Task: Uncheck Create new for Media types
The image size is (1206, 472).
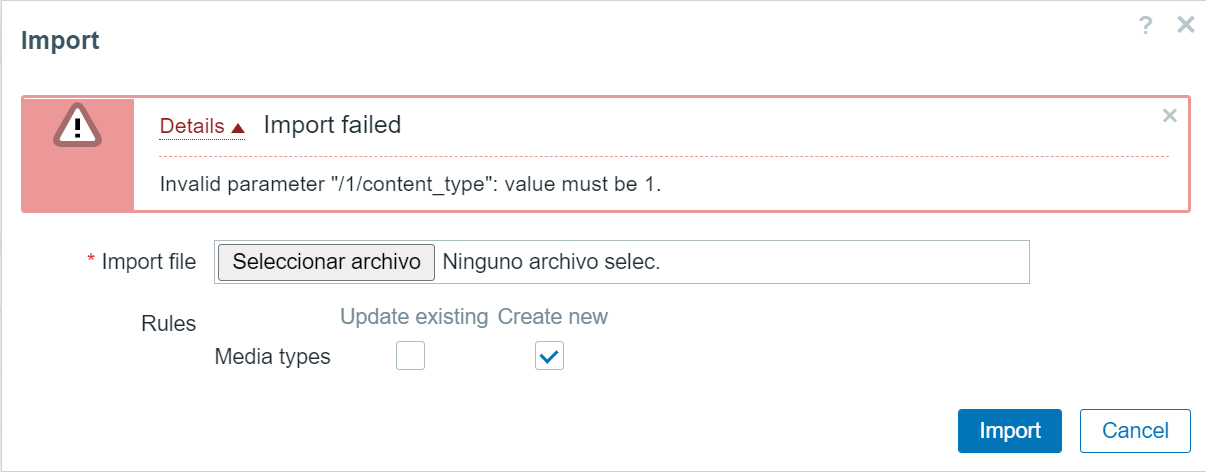Action: (550, 356)
